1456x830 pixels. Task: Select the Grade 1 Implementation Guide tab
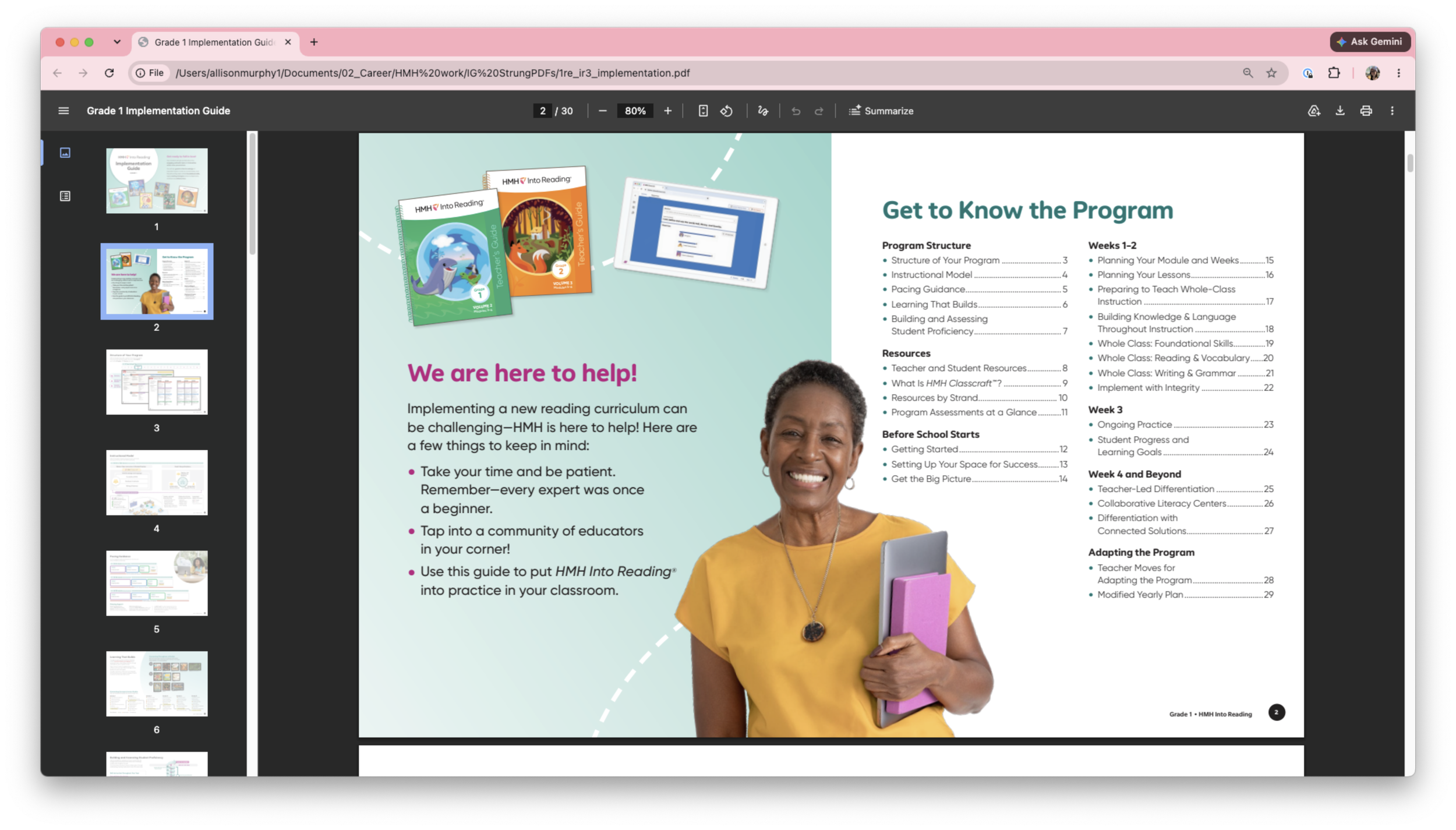pos(215,42)
